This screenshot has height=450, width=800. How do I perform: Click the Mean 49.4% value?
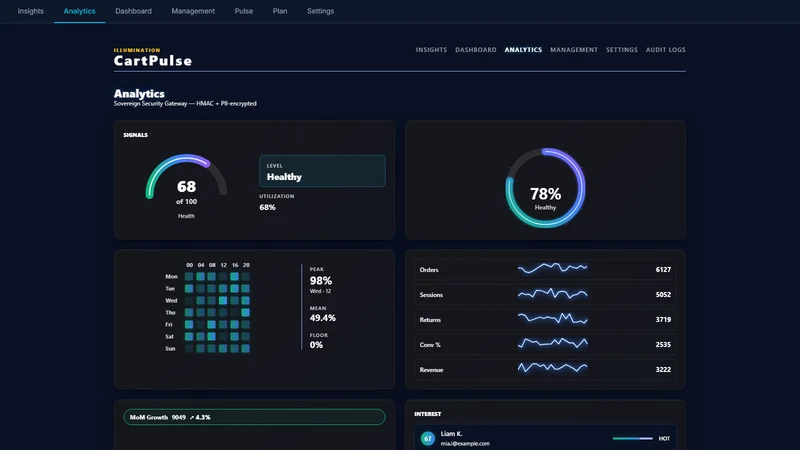coord(322,318)
